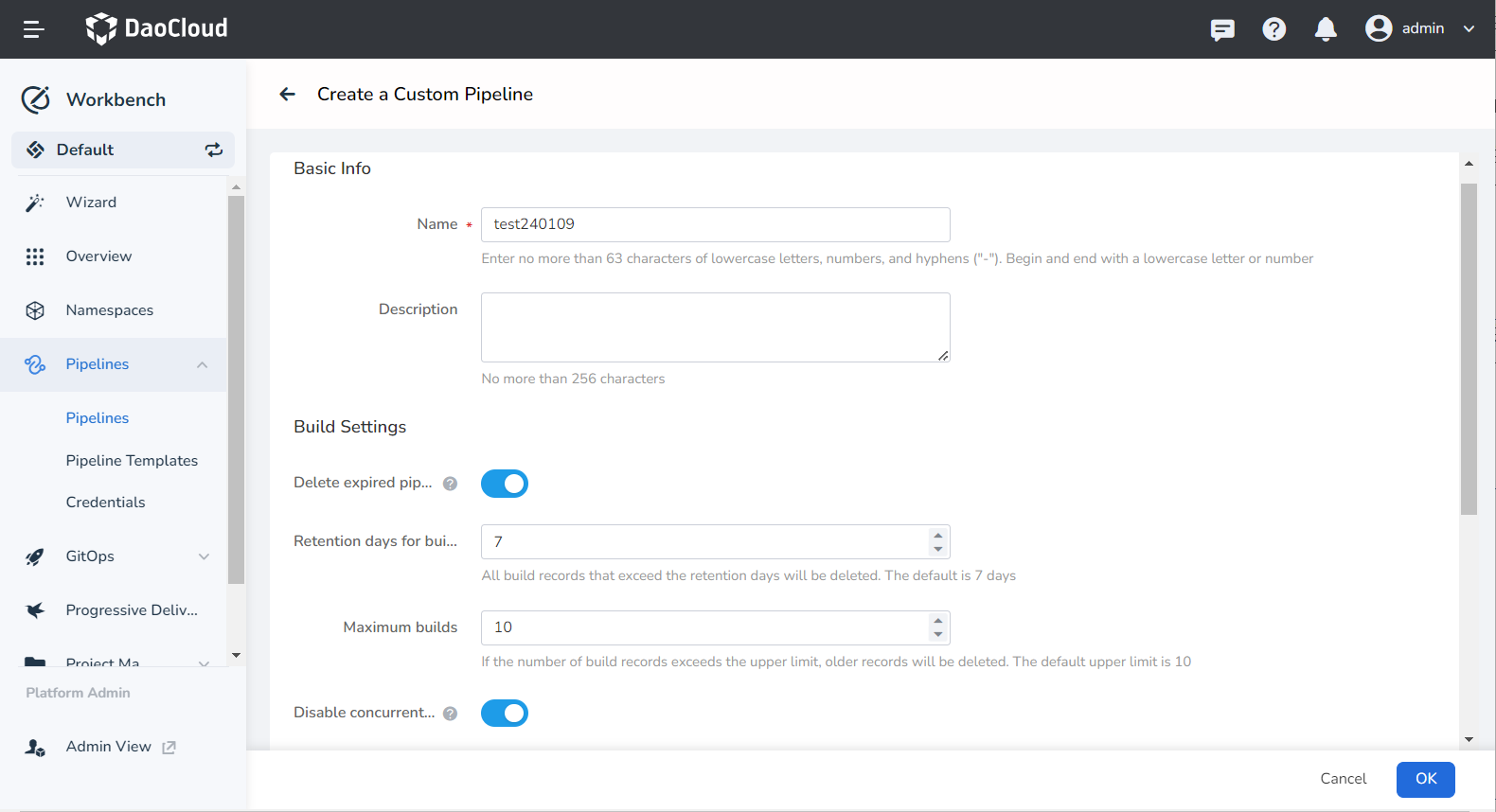This screenshot has width=1496, height=812.
Task: Click the switch workspace icon next to Default
Action: [214, 150]
